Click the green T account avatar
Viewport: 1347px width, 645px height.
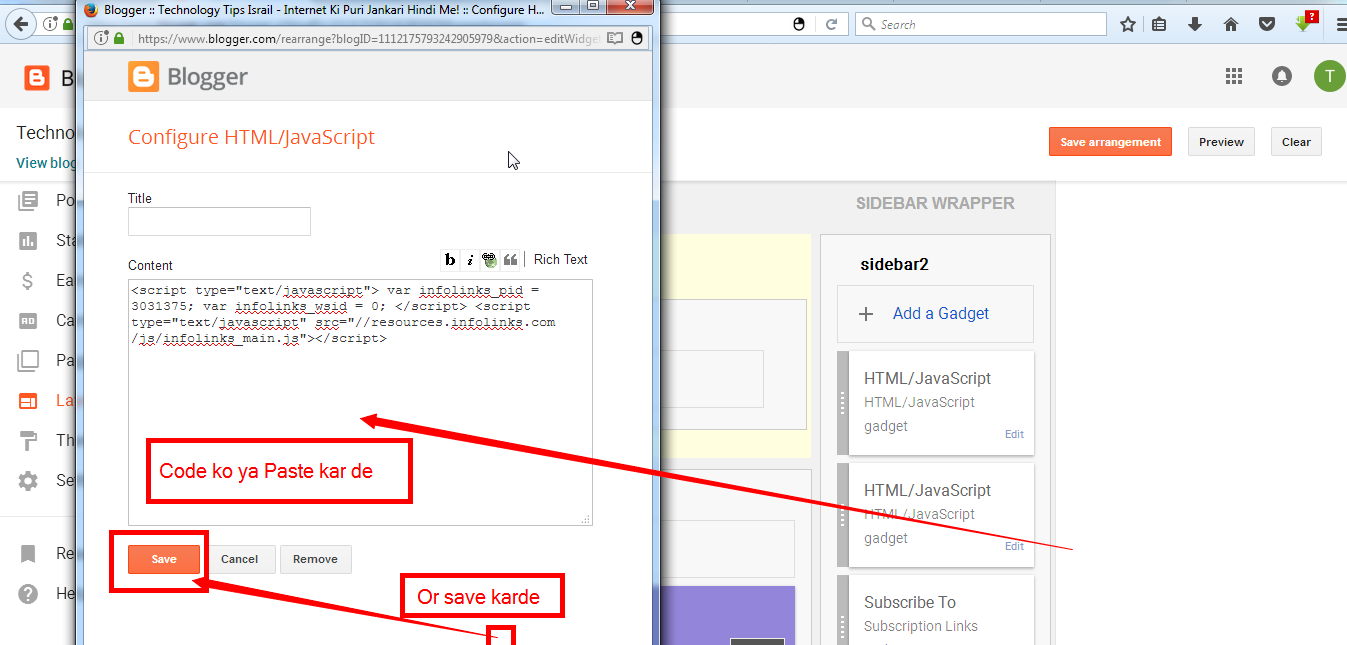point(1330,76)
